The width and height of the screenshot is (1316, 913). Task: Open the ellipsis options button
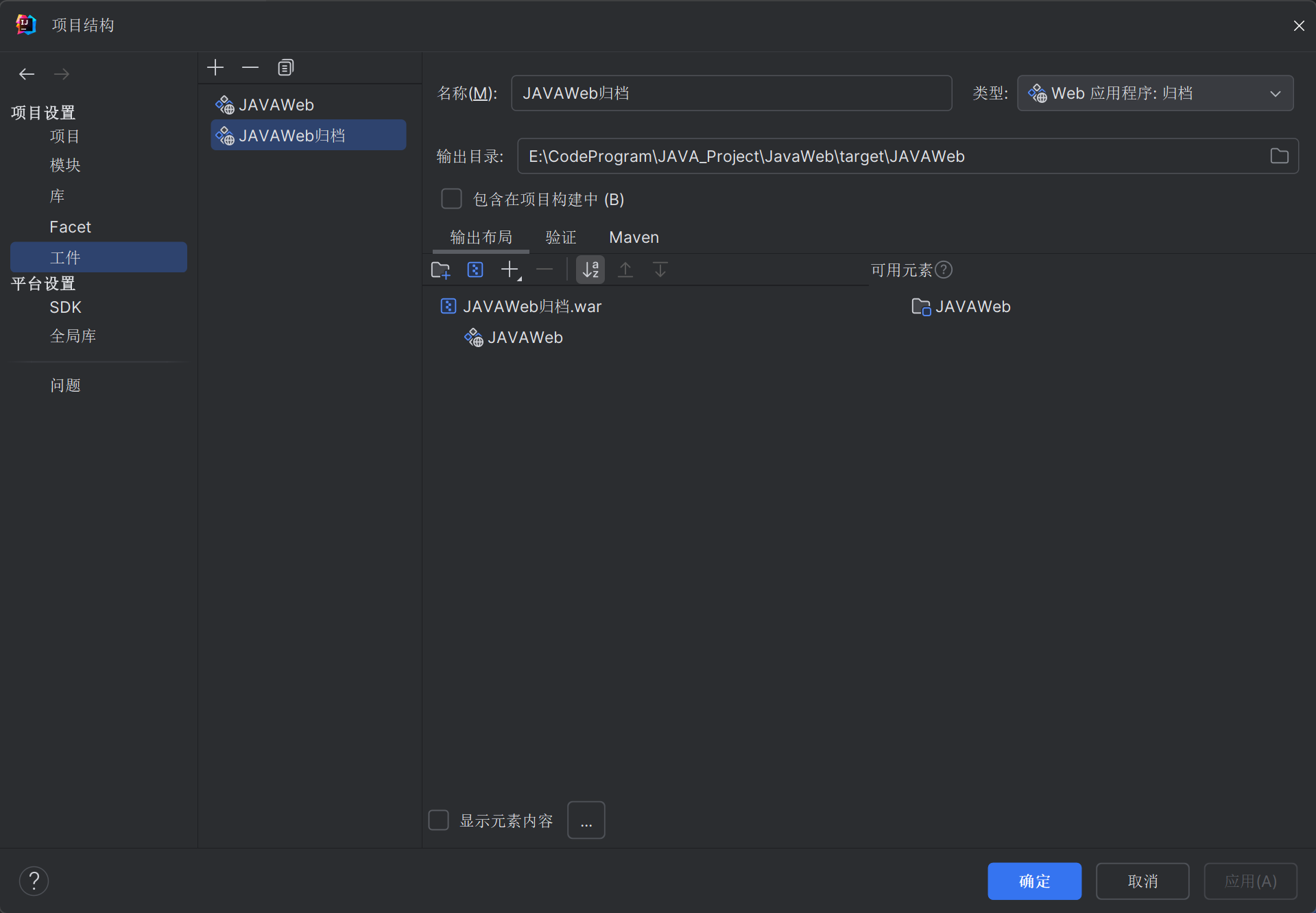(586, 820)
